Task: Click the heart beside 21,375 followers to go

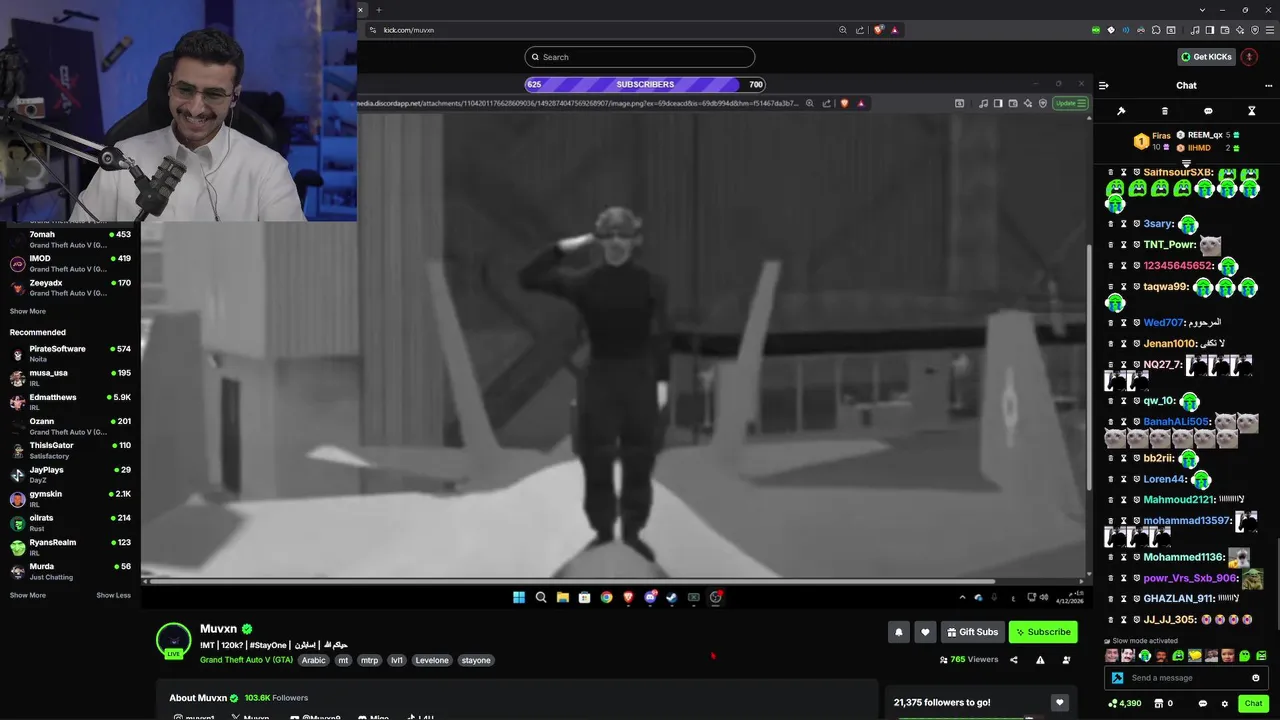Action: [1059, 703]
